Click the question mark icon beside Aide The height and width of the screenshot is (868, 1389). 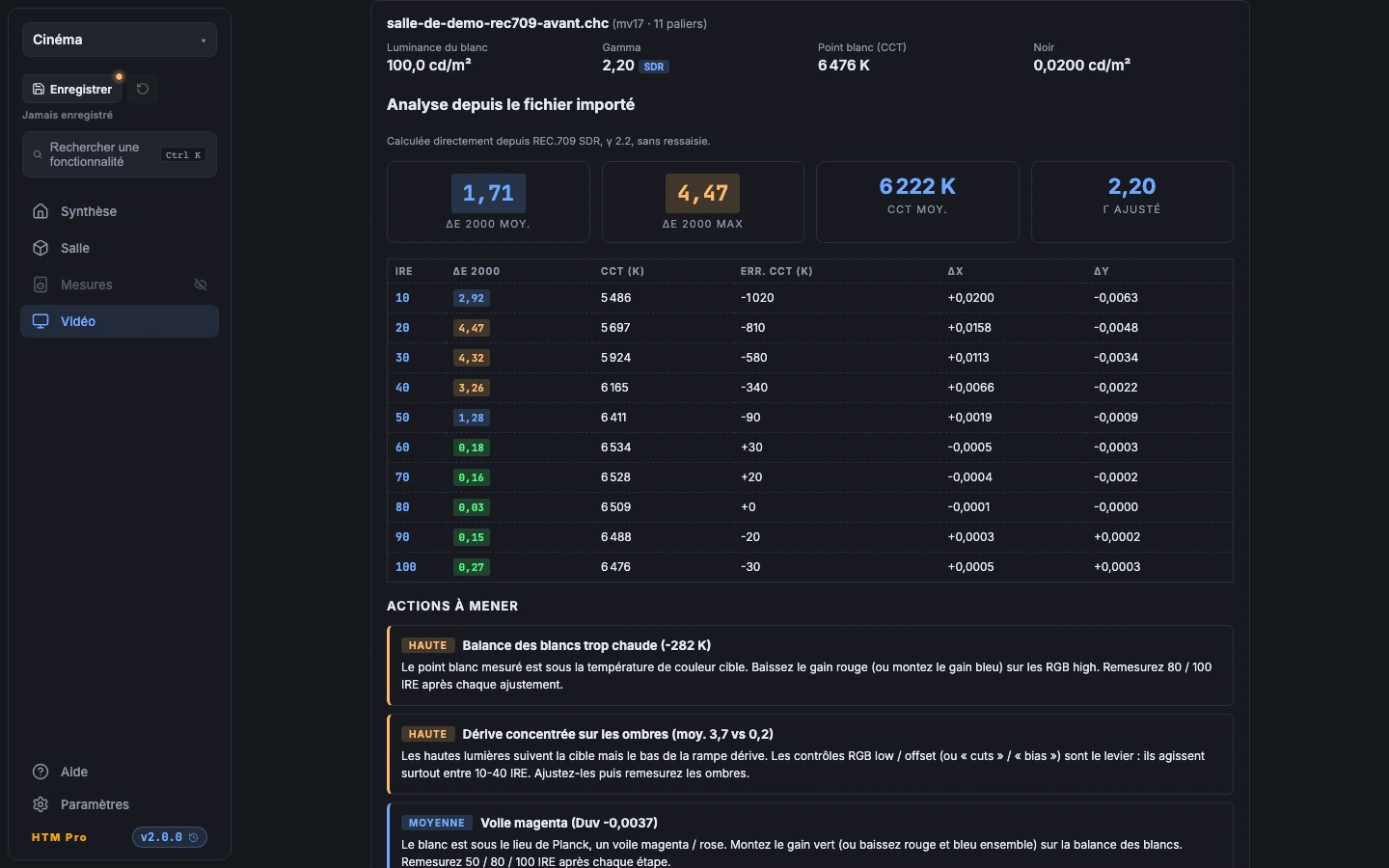(x=41, y=772)
